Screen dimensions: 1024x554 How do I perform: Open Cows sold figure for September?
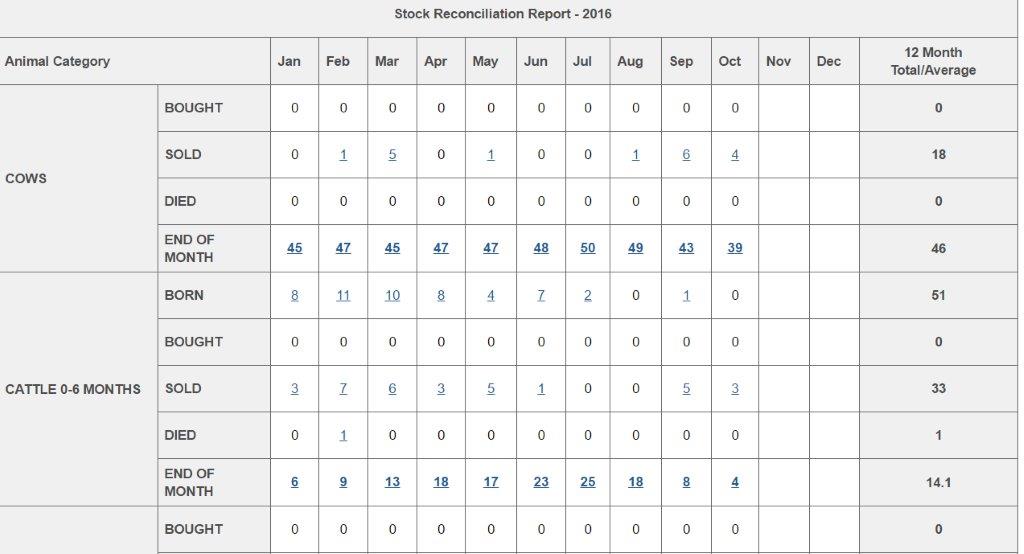[686, 155]
